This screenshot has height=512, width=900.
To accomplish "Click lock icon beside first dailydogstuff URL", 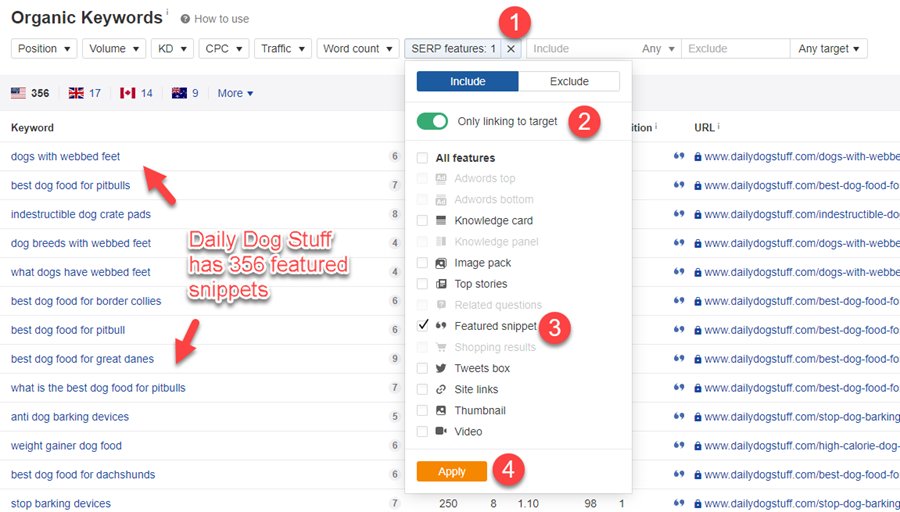I will click(698, 157).
